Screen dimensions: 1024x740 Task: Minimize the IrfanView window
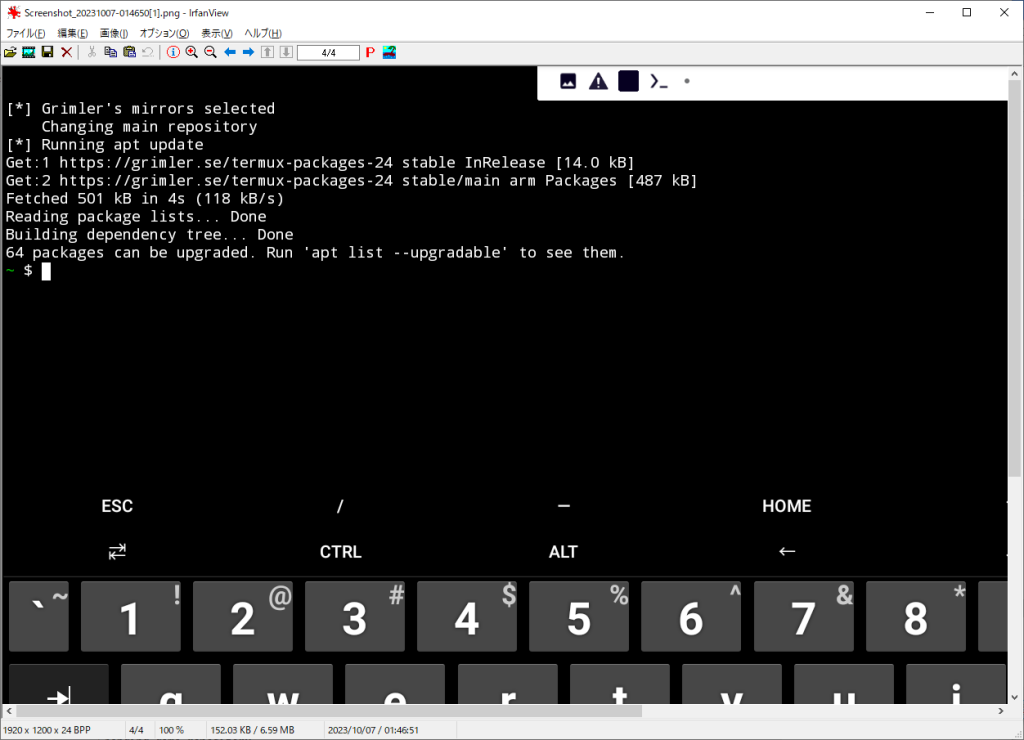(930, 12)
